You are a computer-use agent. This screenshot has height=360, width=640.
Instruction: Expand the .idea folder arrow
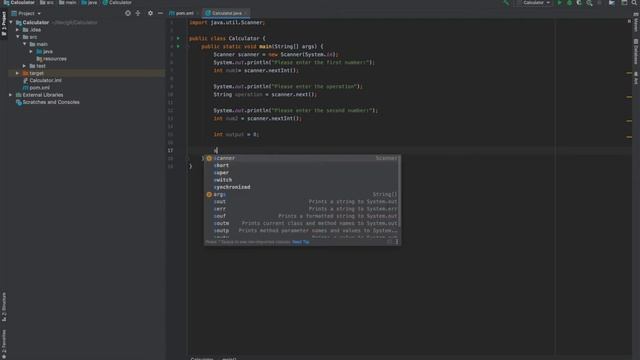coord(18,30)
